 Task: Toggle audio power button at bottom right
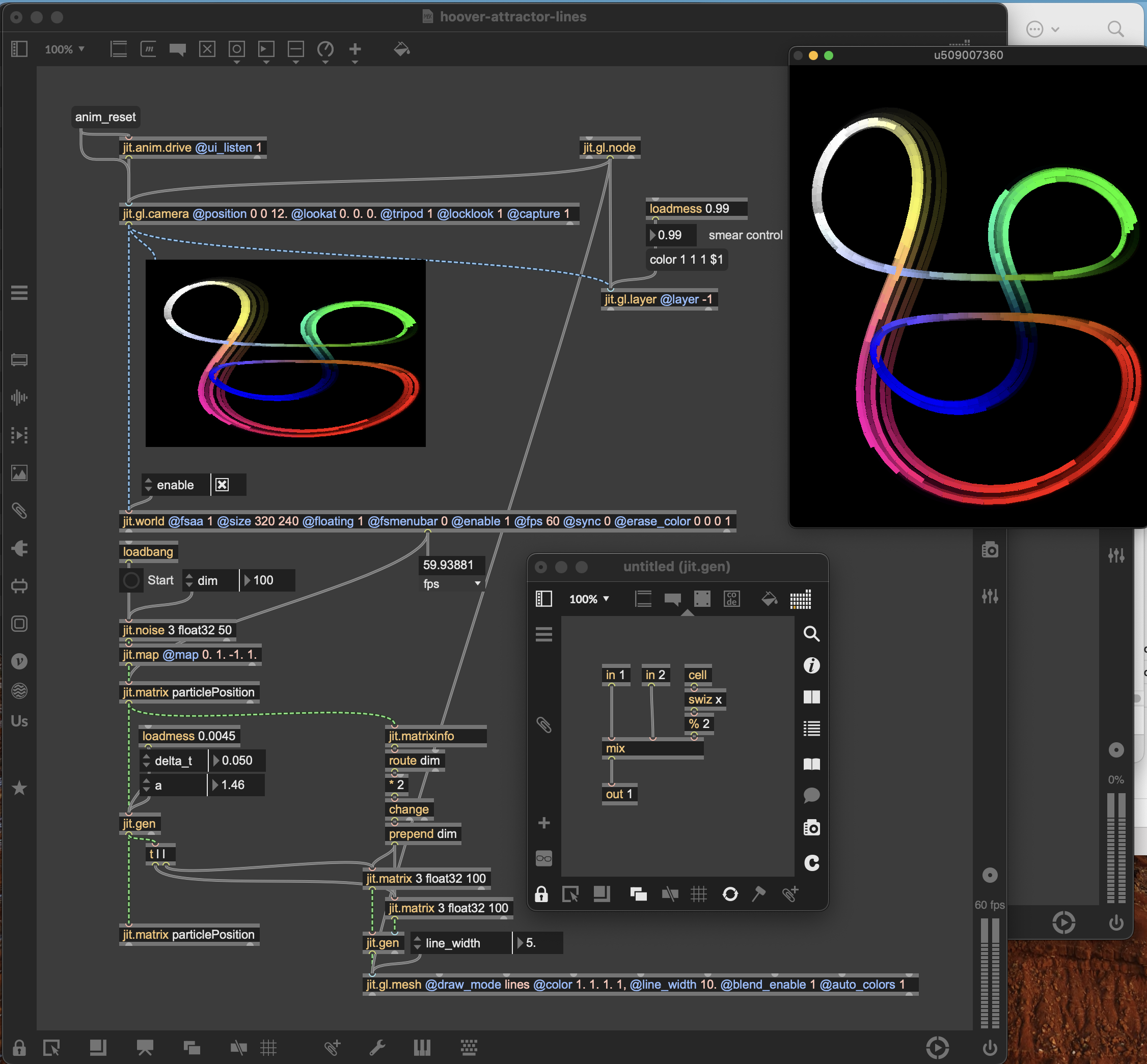pyautogui.click(x=990, y=1047)
